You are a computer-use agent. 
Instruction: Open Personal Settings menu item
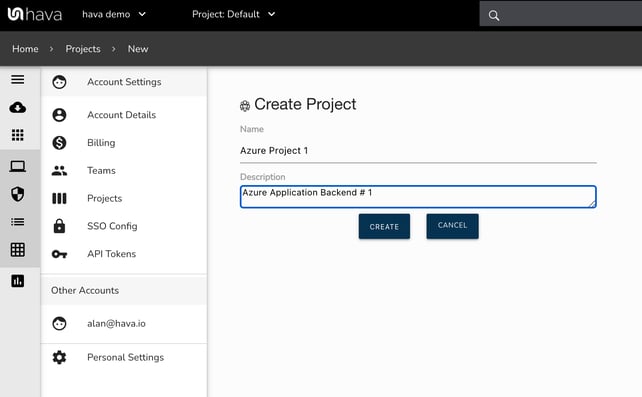pos(124,358)
